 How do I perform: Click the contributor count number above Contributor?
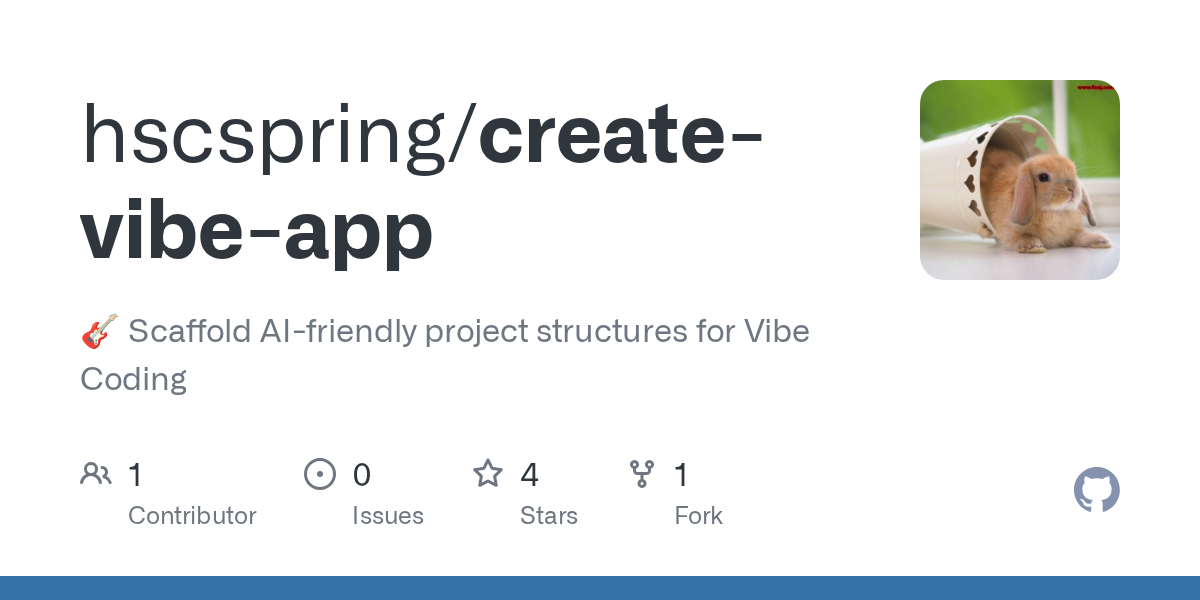(x=135, y=474)
